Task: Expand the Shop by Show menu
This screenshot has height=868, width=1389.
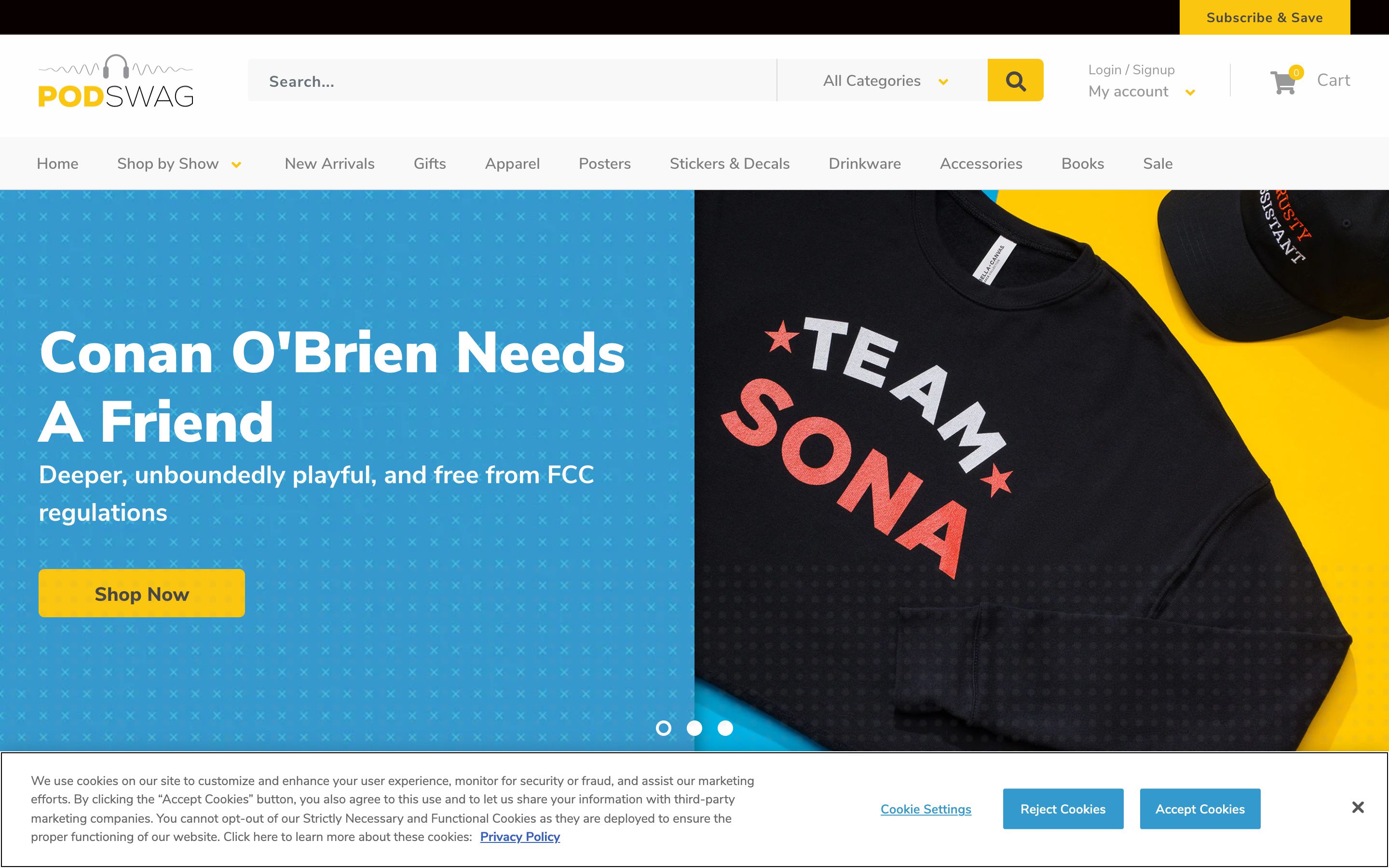Action: [178, 163]
